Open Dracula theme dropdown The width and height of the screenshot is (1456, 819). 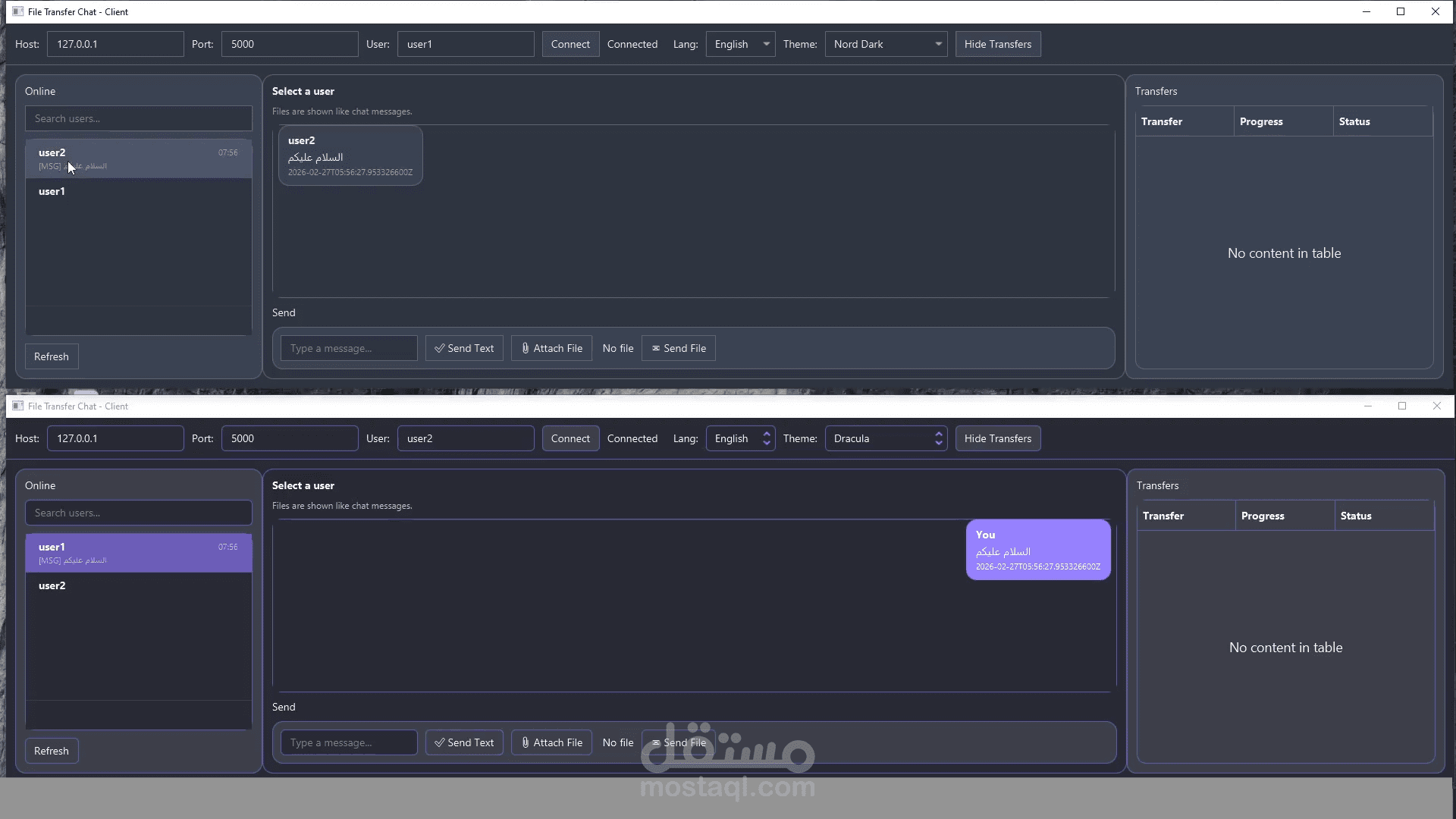coord(886,438)
